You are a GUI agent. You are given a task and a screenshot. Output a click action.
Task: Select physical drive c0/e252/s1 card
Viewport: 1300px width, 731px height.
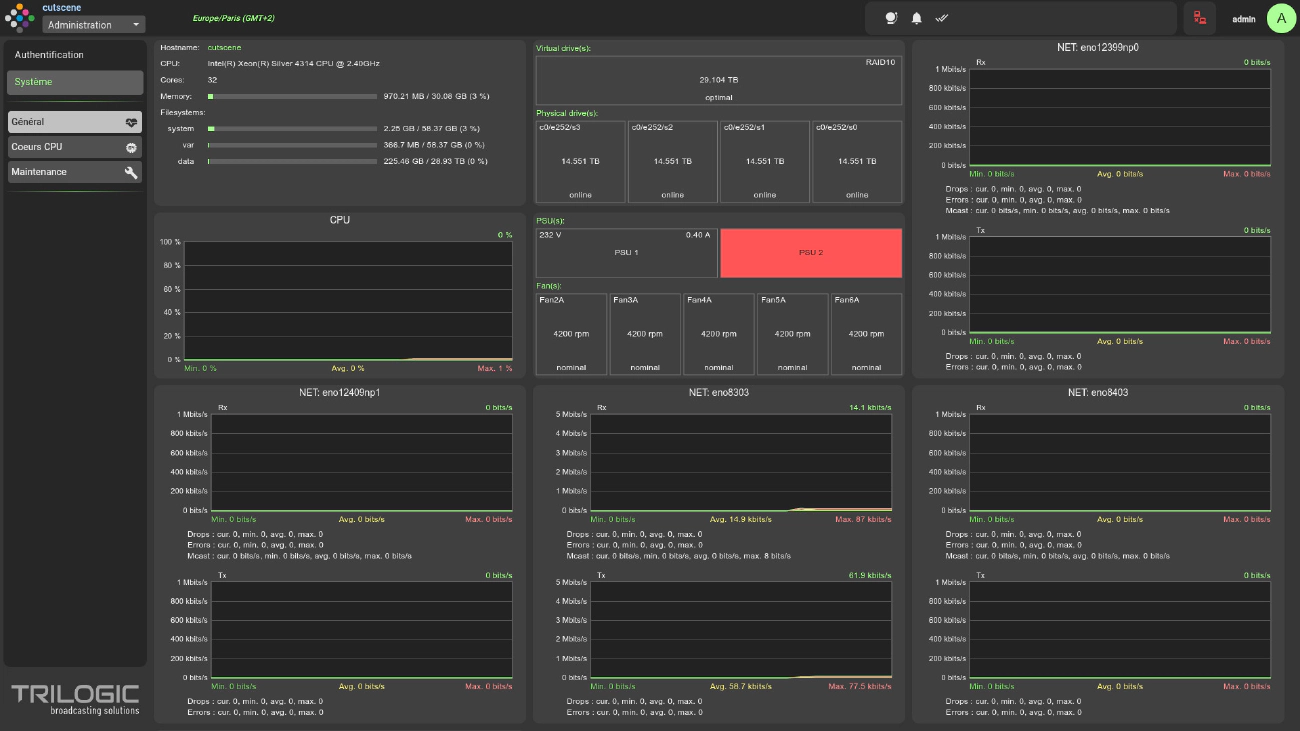pyautogui.click(x=765, y=161)
